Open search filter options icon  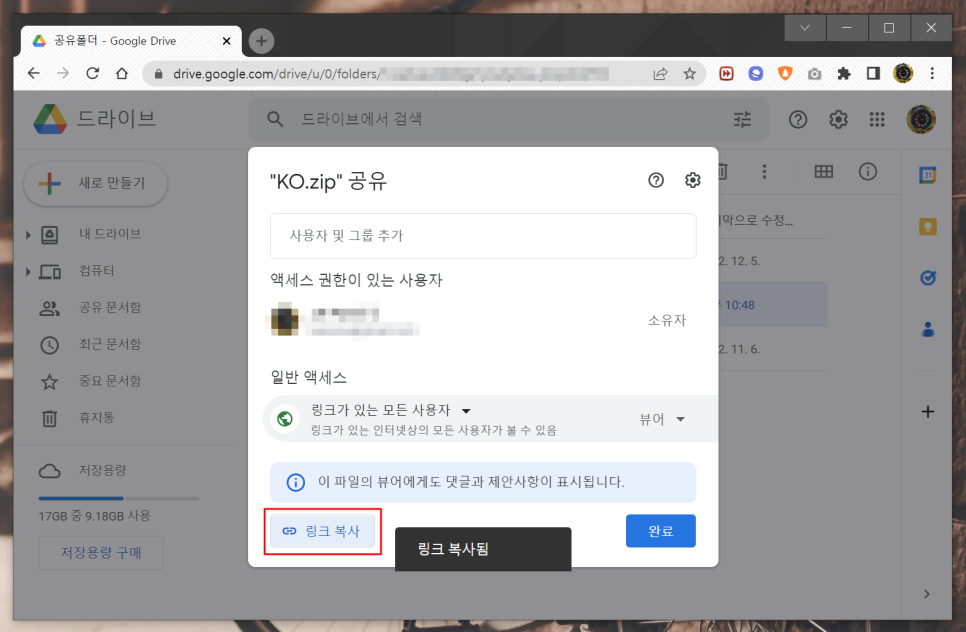(742, 119)
